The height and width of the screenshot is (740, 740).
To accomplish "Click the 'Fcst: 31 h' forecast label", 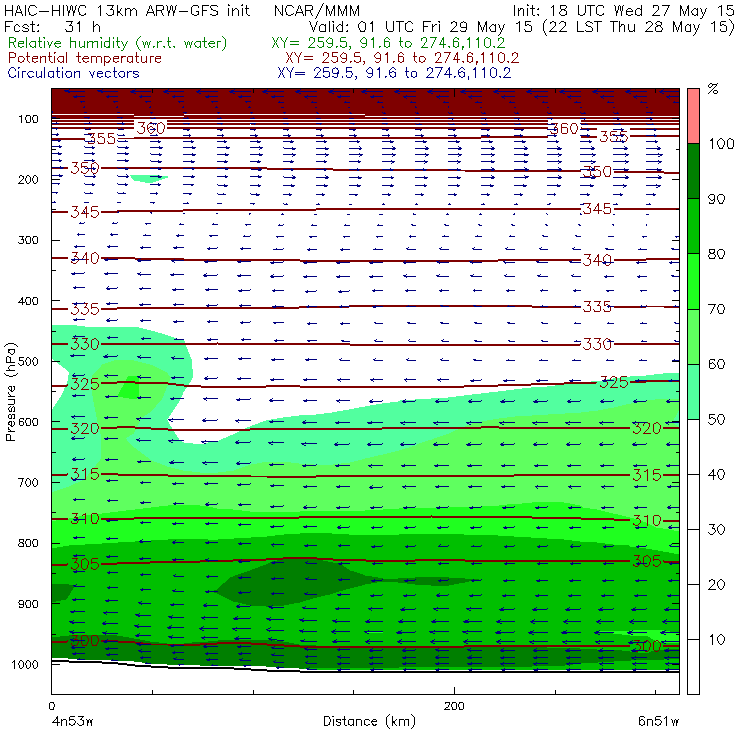I will point(52,27).
